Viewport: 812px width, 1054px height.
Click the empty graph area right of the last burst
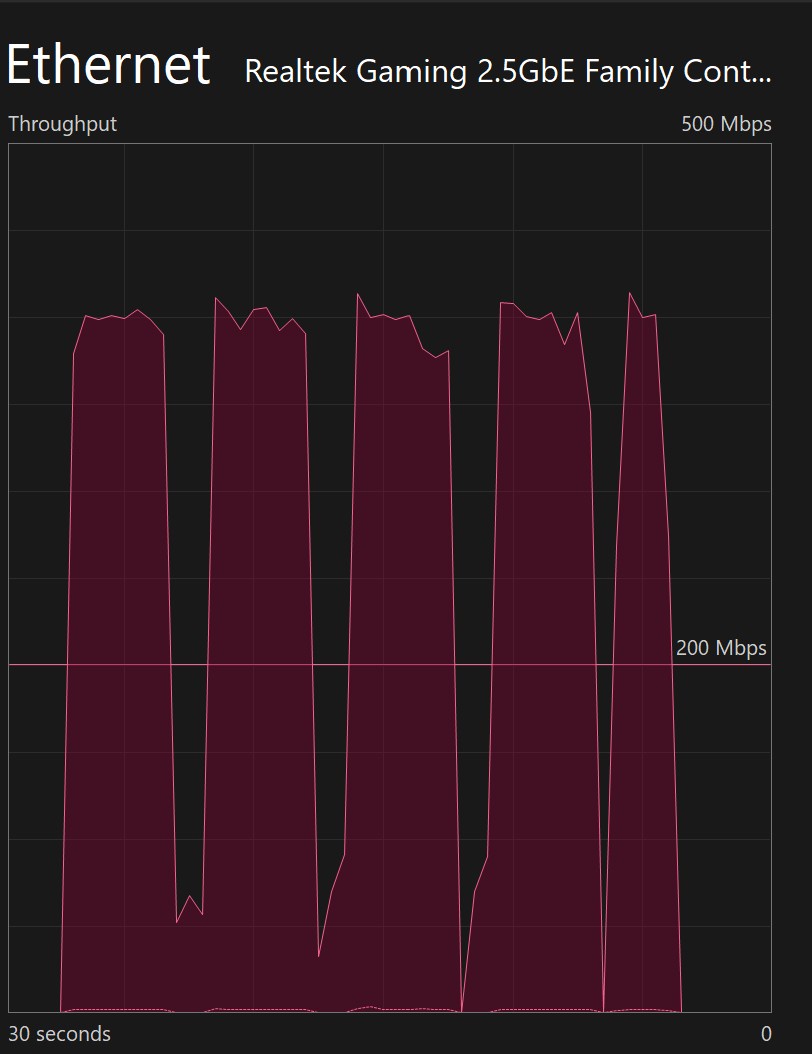point(727,850)
